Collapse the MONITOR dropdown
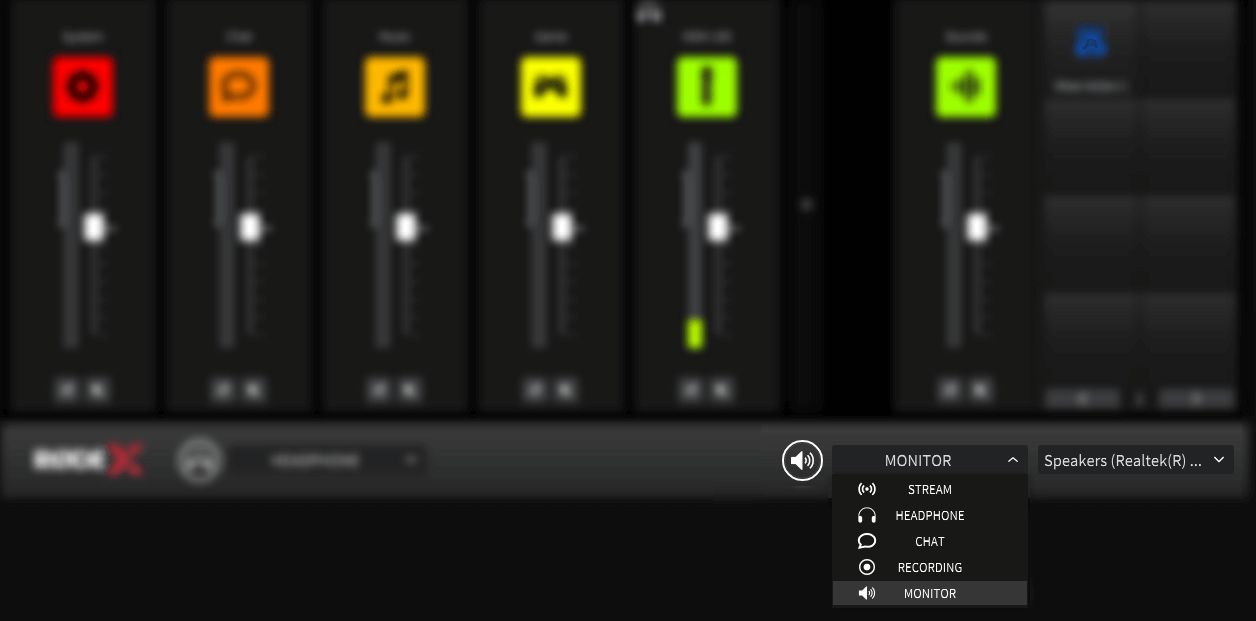Image resolution: width=1256 pixels, height=621 pixels. coord(1012,460)
